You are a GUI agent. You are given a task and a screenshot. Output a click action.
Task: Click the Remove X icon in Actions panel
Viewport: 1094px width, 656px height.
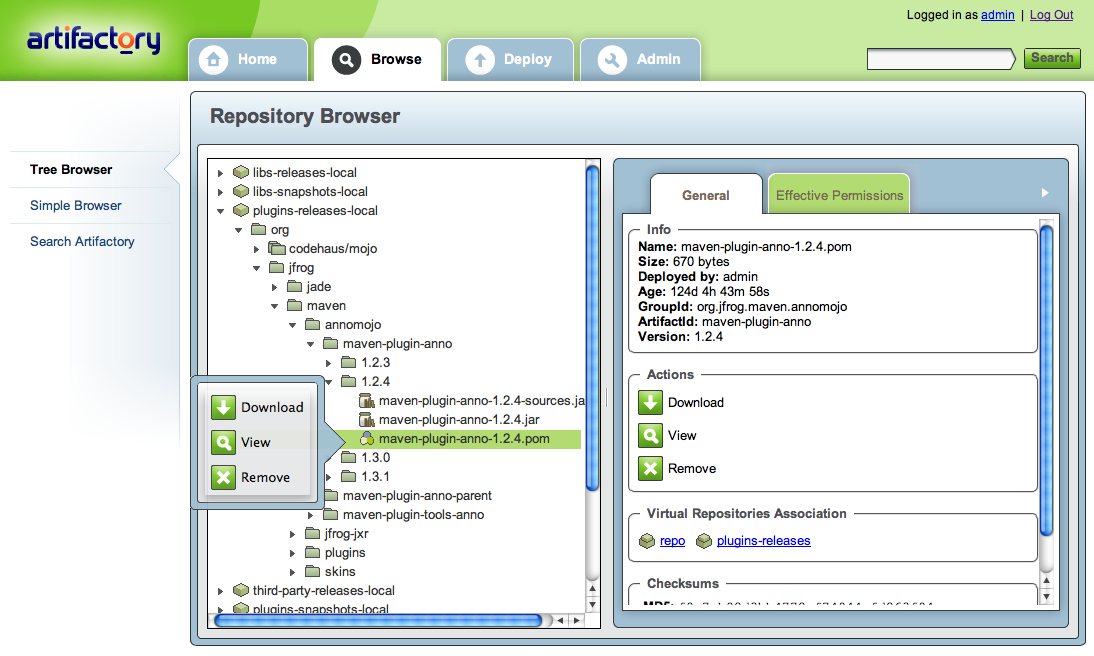click(x=650, y=468)
